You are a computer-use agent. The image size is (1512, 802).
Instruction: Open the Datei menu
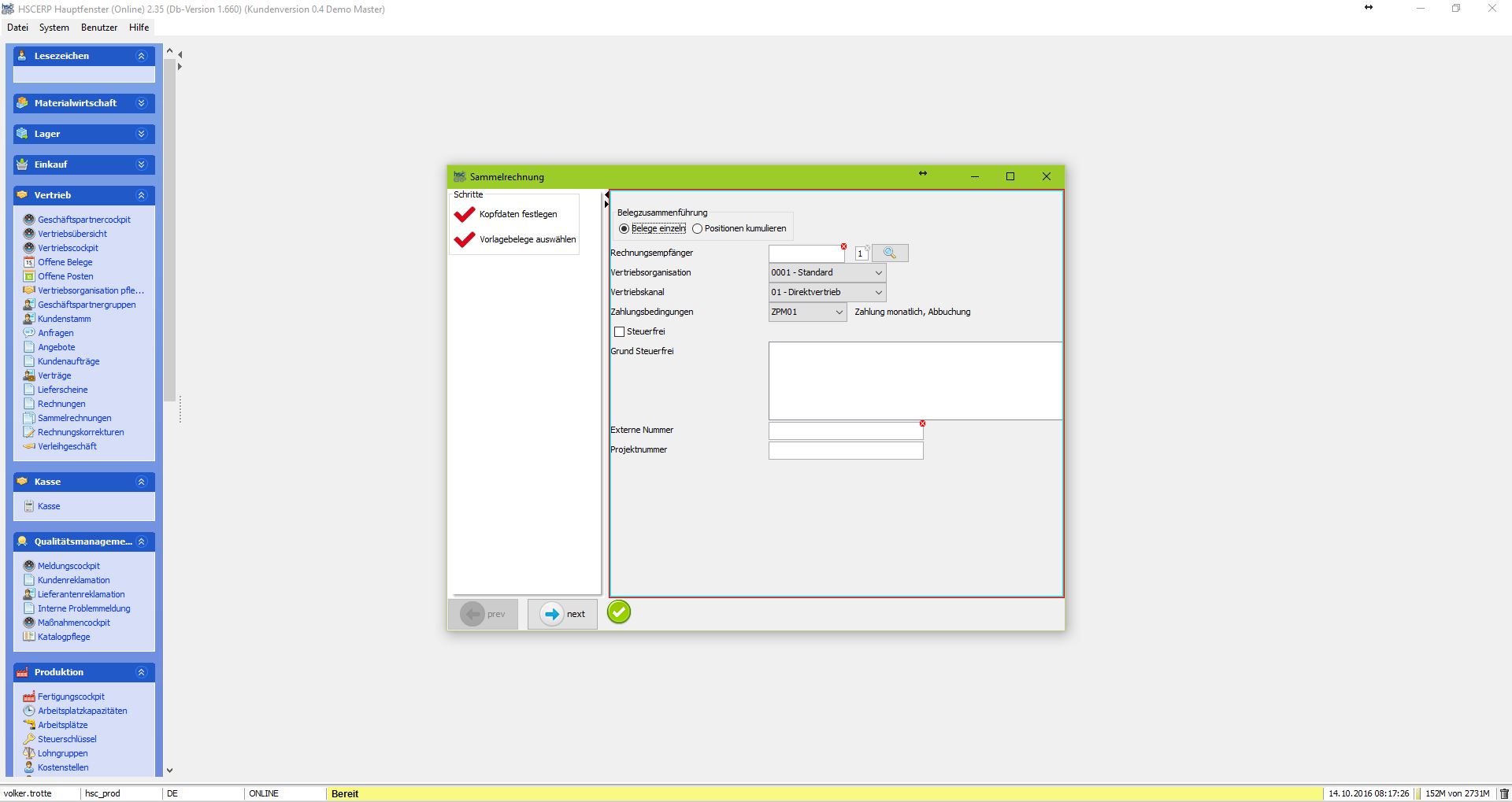pos(17,28)
